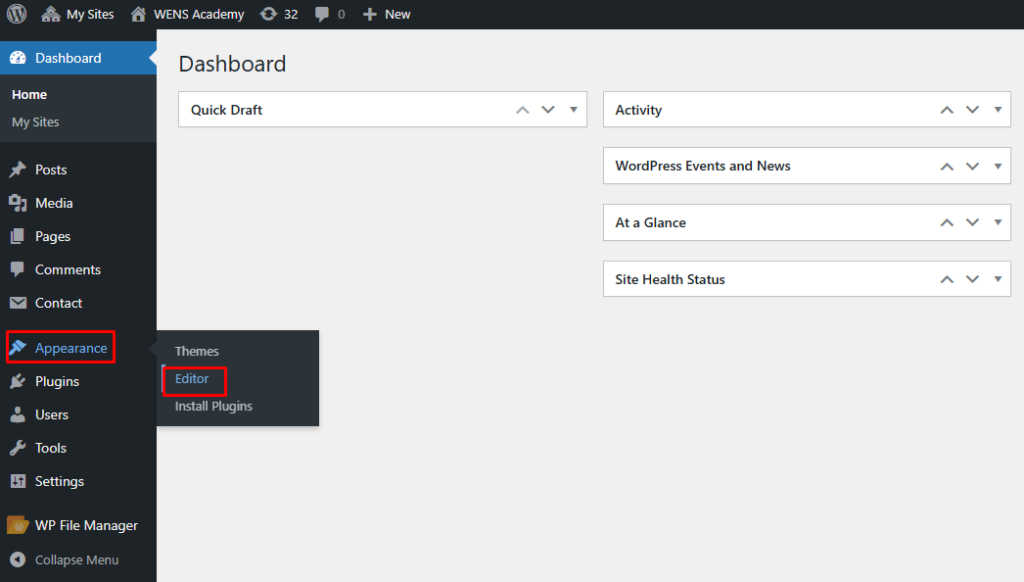Viewport: 1024px width, 582px height.
Task: Open the comments bubble icon in admin bar
Action: (x=321, y=14)
